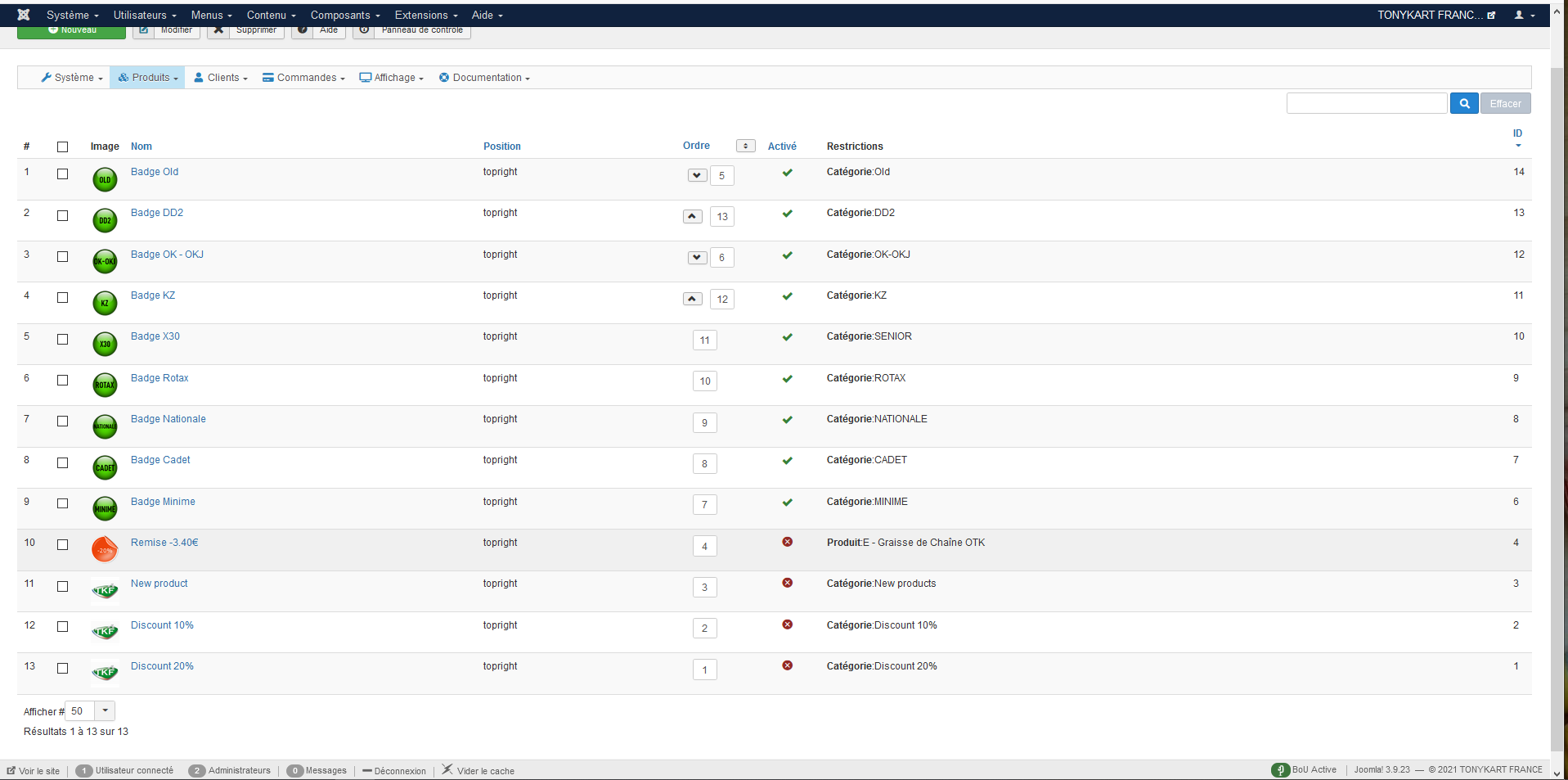Viewport: 1568px width, 780px height.
Task: Move Badge Old down with its arrow
Action: pyautogui.click(x=697, y=175)
